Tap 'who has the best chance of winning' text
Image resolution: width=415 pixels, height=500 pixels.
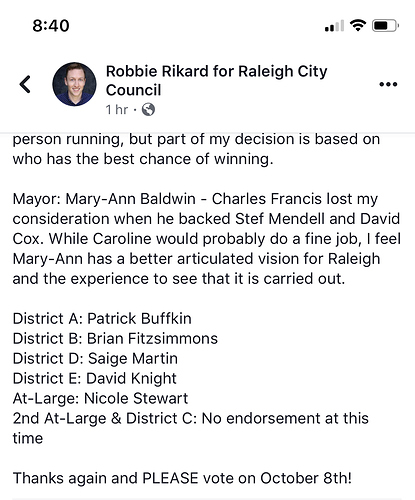[x=143, y=159]
